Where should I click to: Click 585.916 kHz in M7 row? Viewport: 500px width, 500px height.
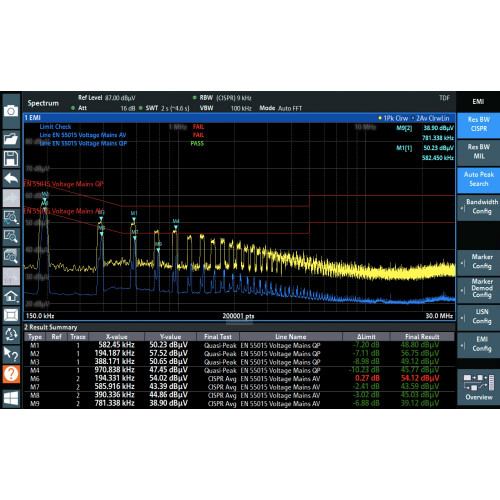tap(115, 387)
